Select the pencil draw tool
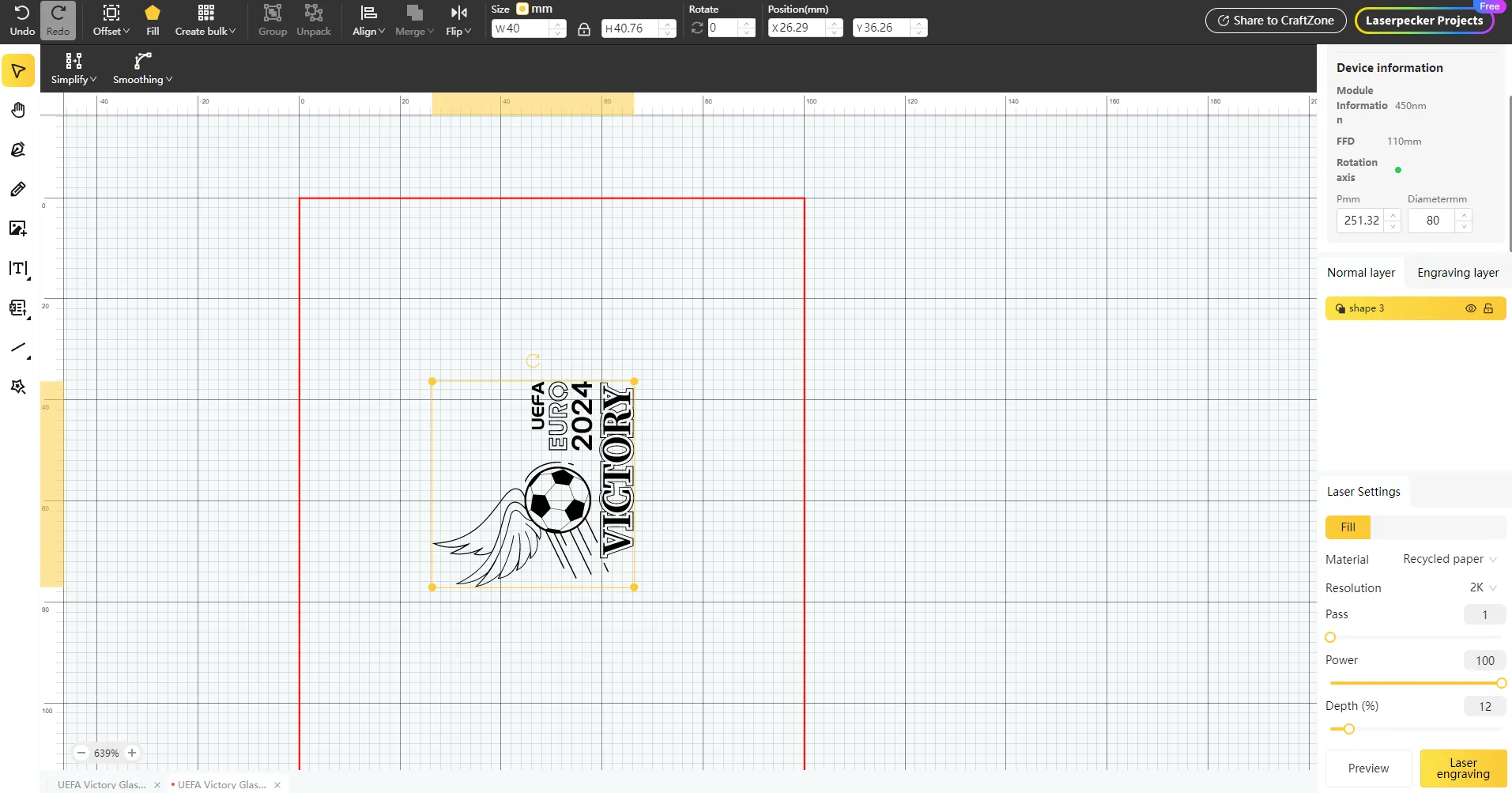 pos(18,189)
